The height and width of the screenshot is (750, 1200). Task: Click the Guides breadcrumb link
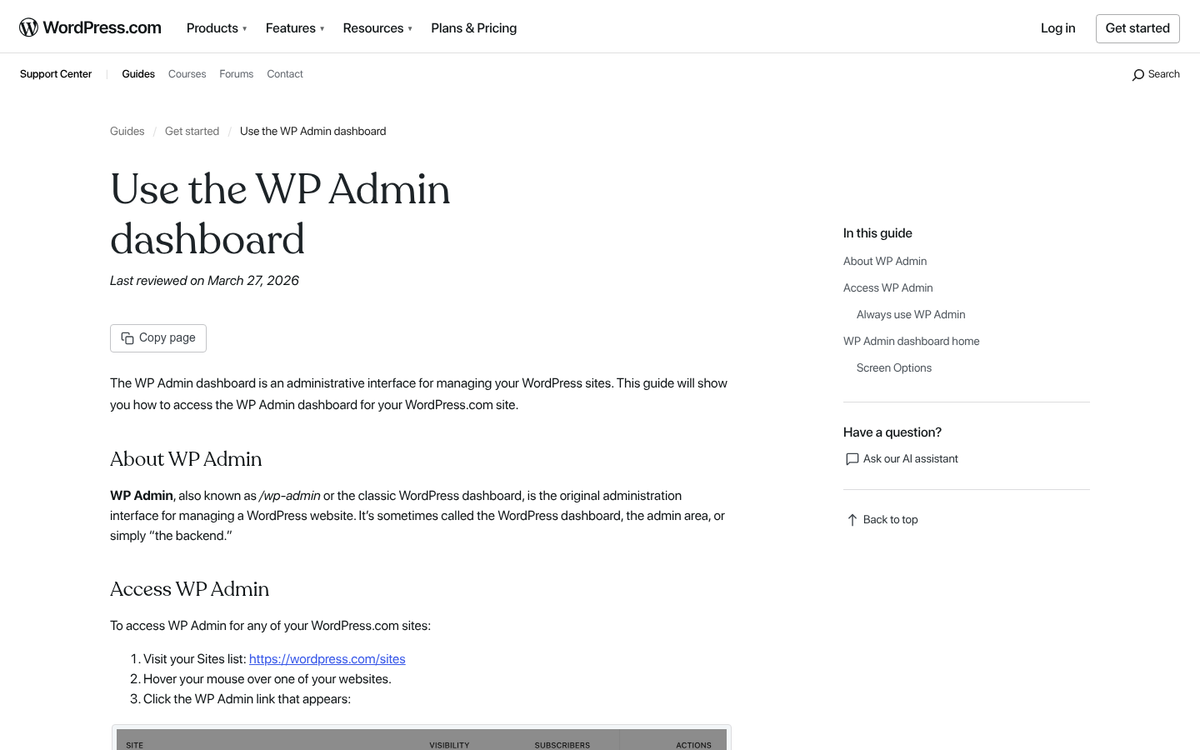(127, 131)
